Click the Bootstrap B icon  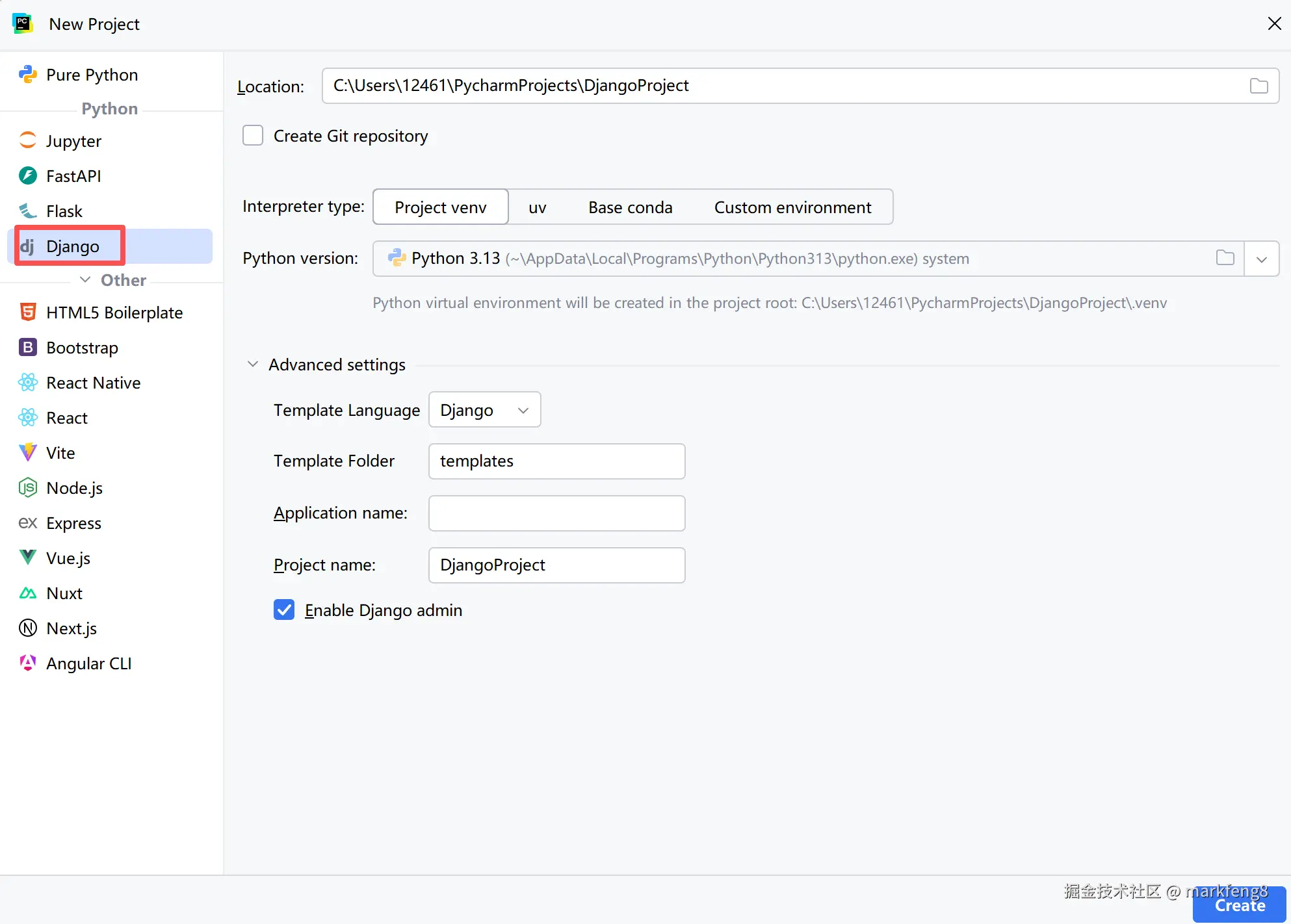pyautogui.click(x=27, y=347)
